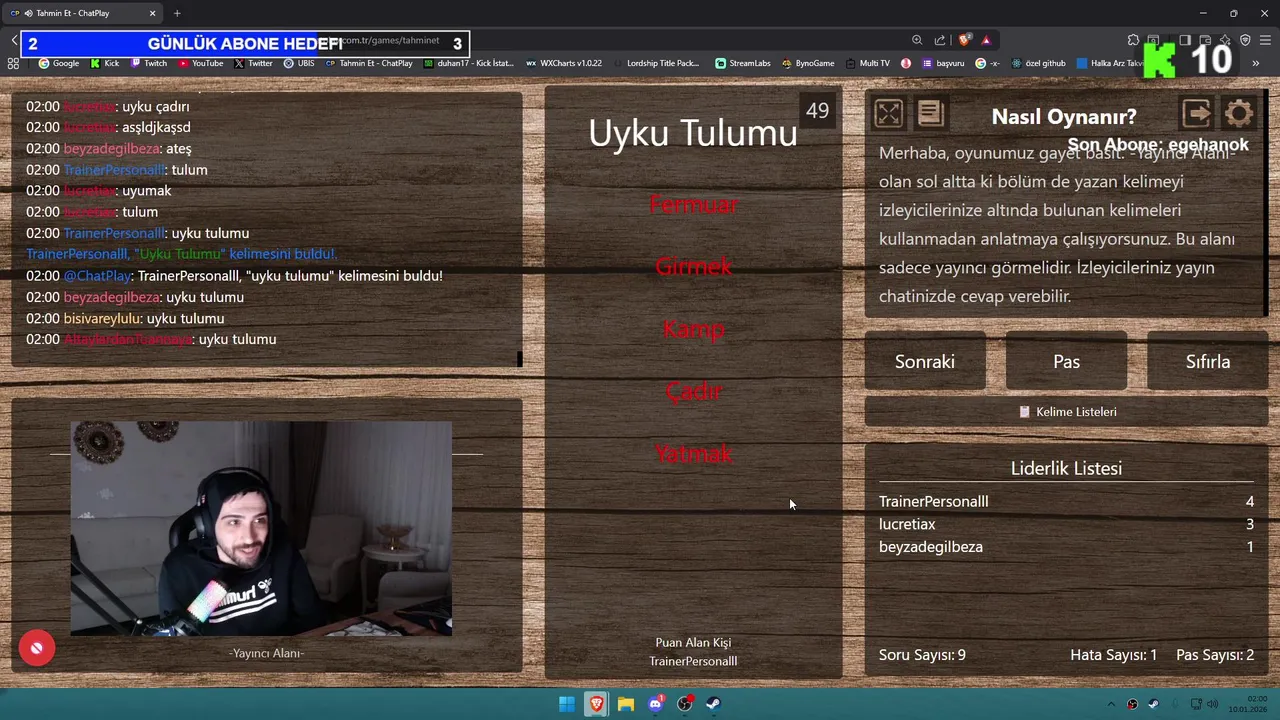Open the Kelime Listeleri button
The height and width of the screenshot is (720, 1280).
[1067, 412]
